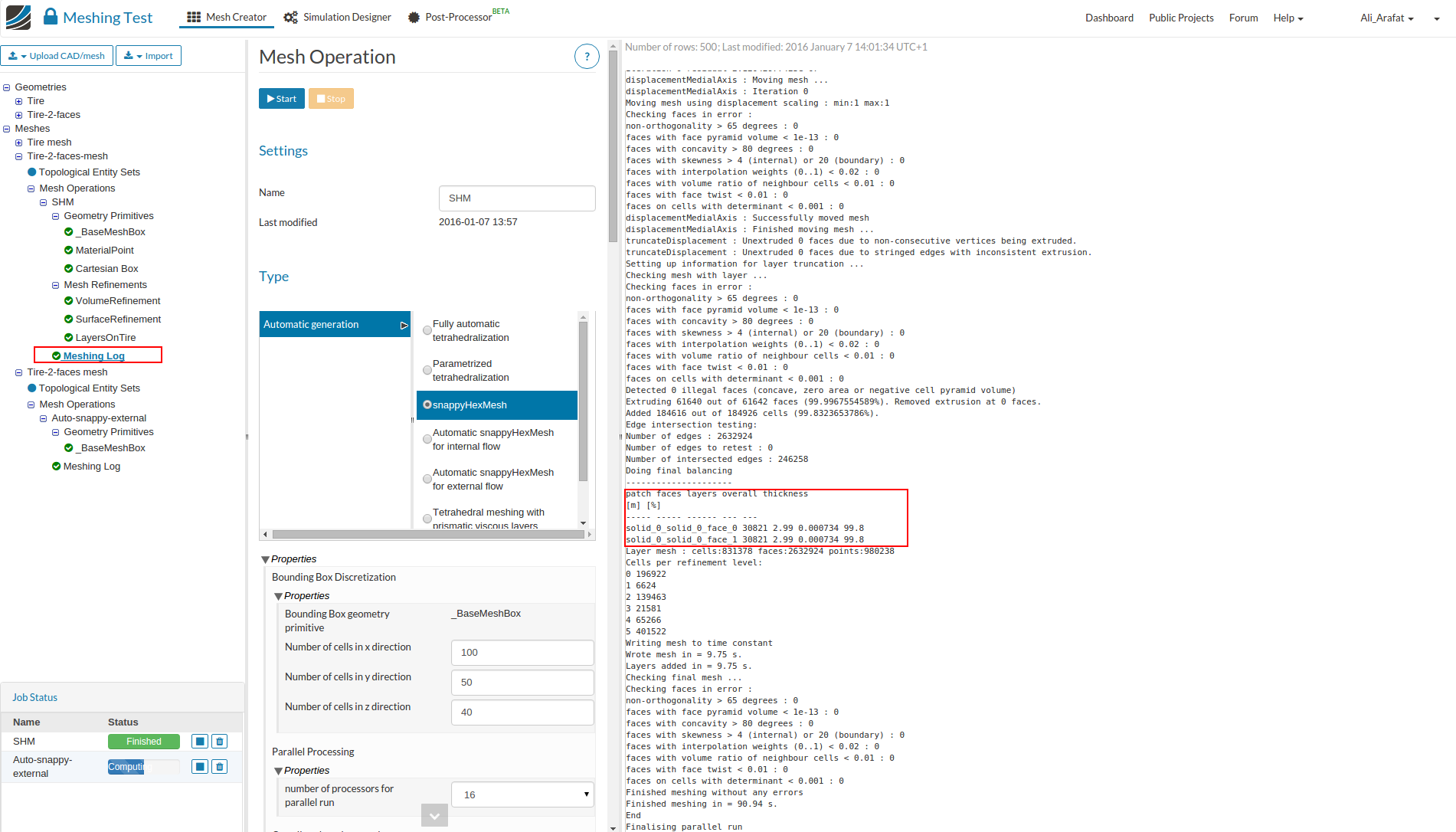1456x832 pixels.
Task: Click the Computing progress bar
Action: pyautogui.click(x=143, y=766)
